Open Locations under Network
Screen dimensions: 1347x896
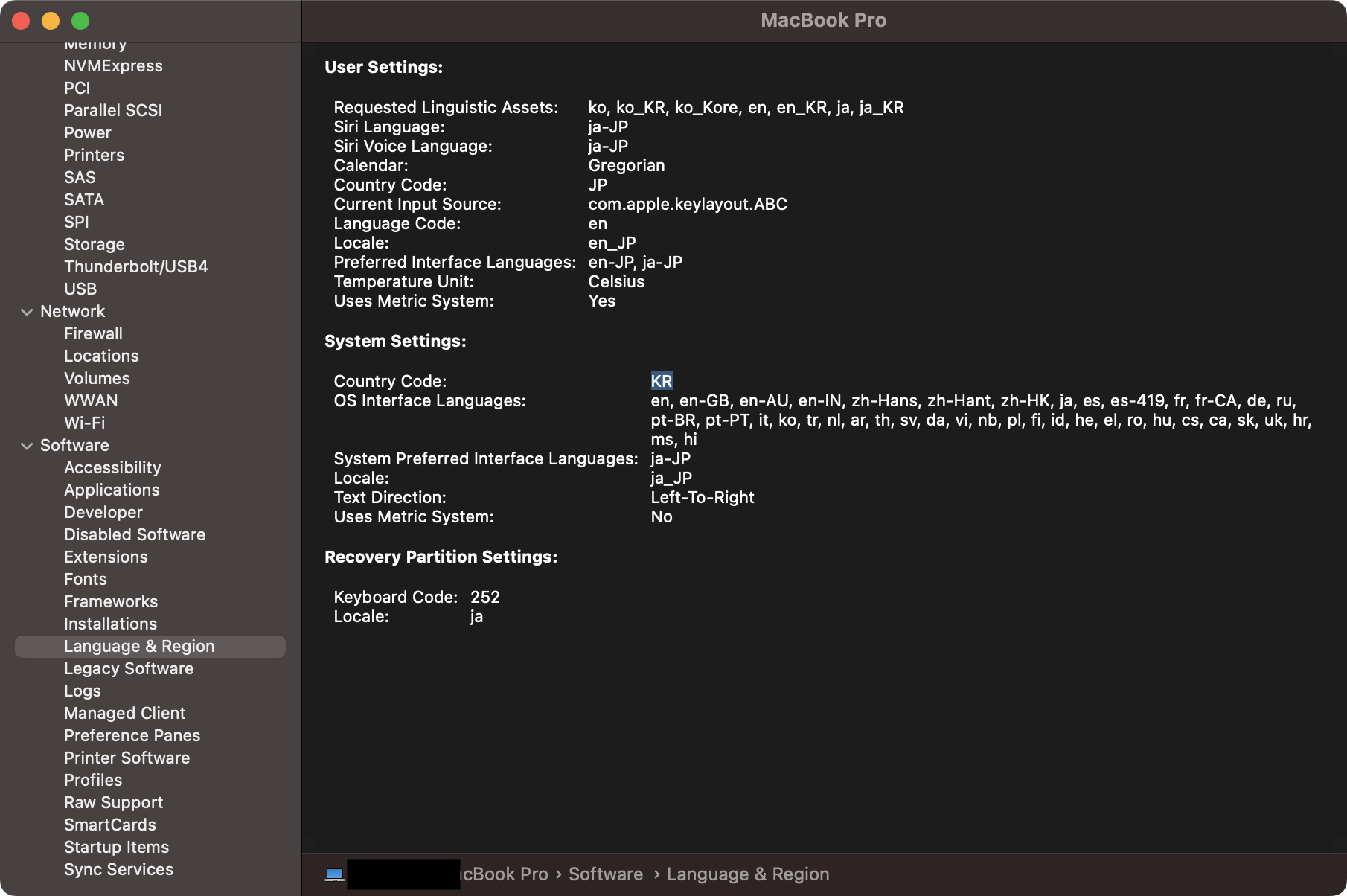(x=101, y=356)
